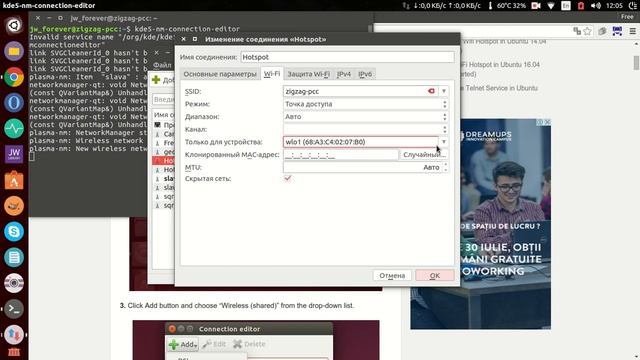This screenshot has width=640, height=360.
Task: Close the advertisement with X icon
Action: pyautogui.click(x=547, y=122)
